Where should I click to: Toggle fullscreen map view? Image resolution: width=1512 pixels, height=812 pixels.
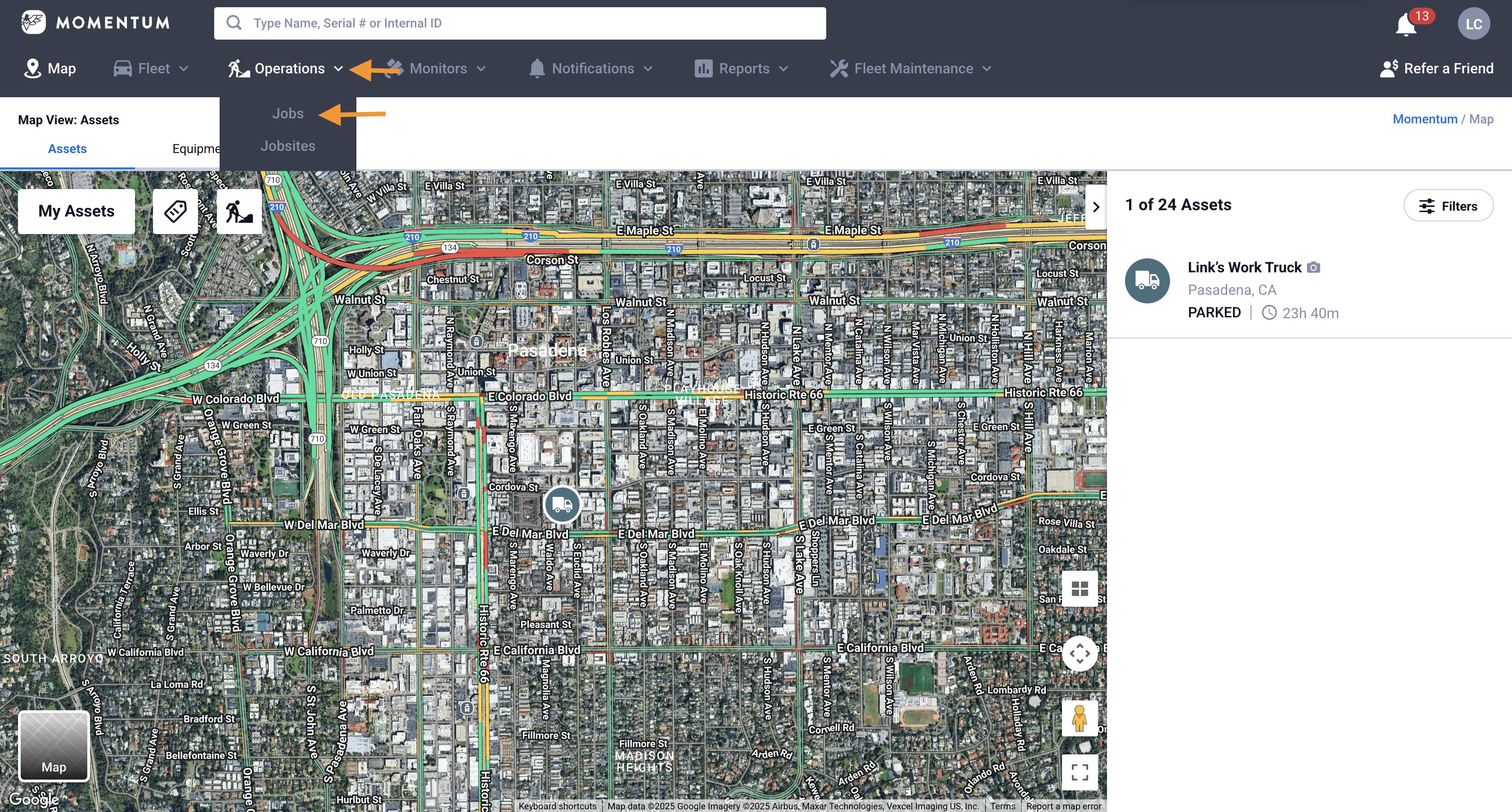(x=1080, y=771)
